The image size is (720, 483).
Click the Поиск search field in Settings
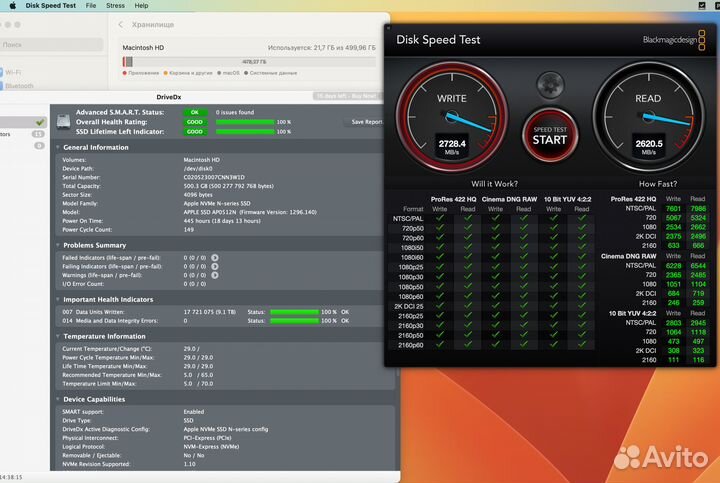[51, 45]
